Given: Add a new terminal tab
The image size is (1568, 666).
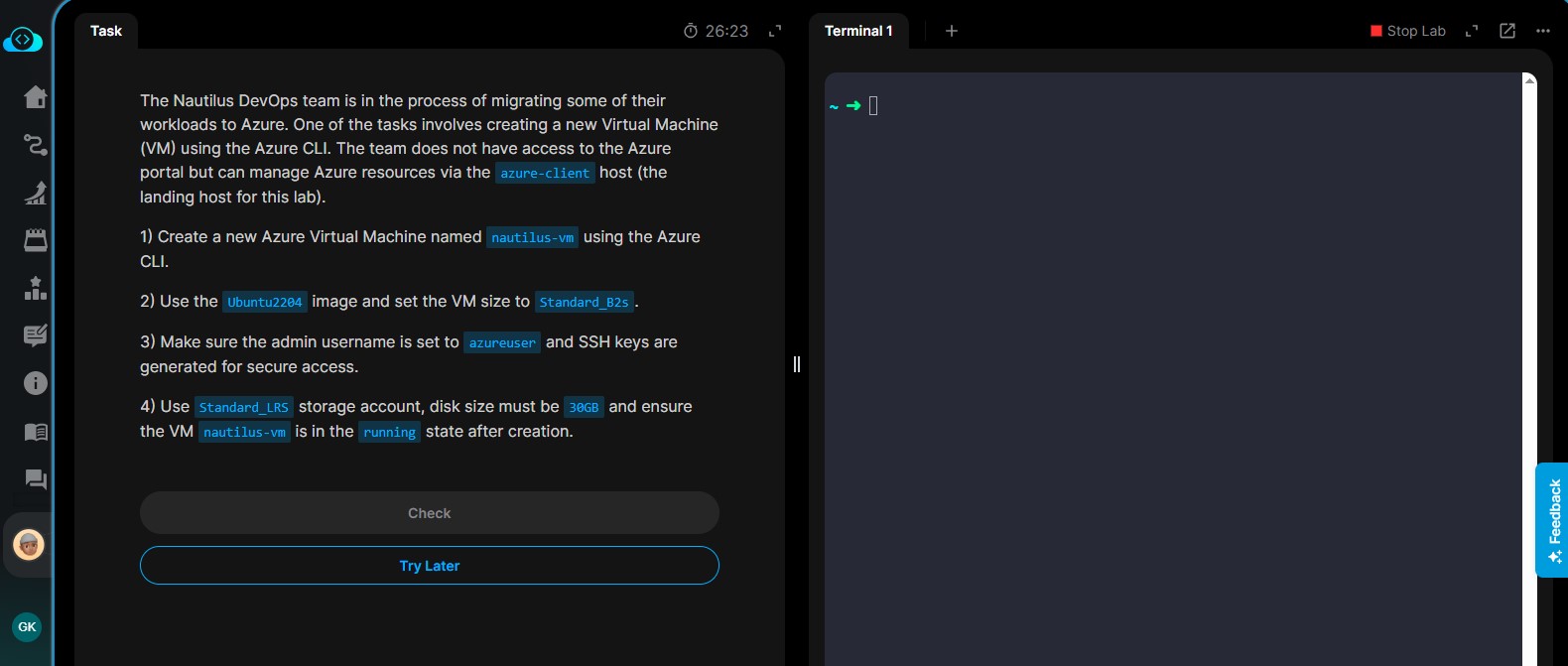Looking at the screenshot, I should (952, 31).
